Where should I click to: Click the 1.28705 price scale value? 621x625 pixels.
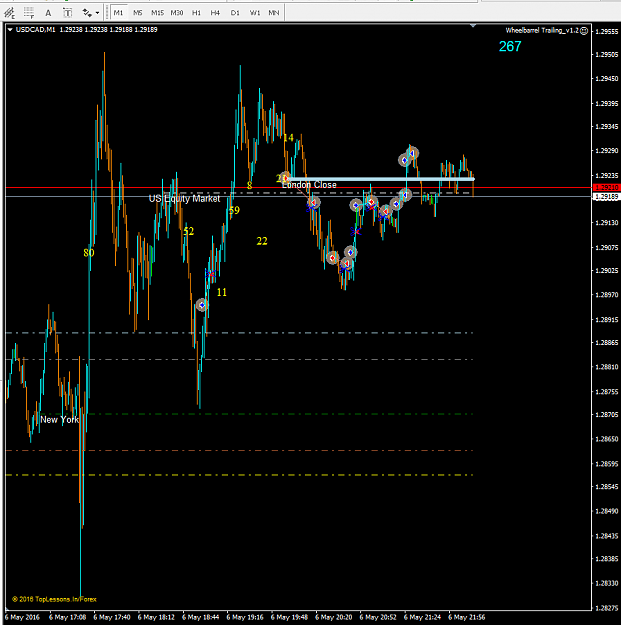point(606,415)
